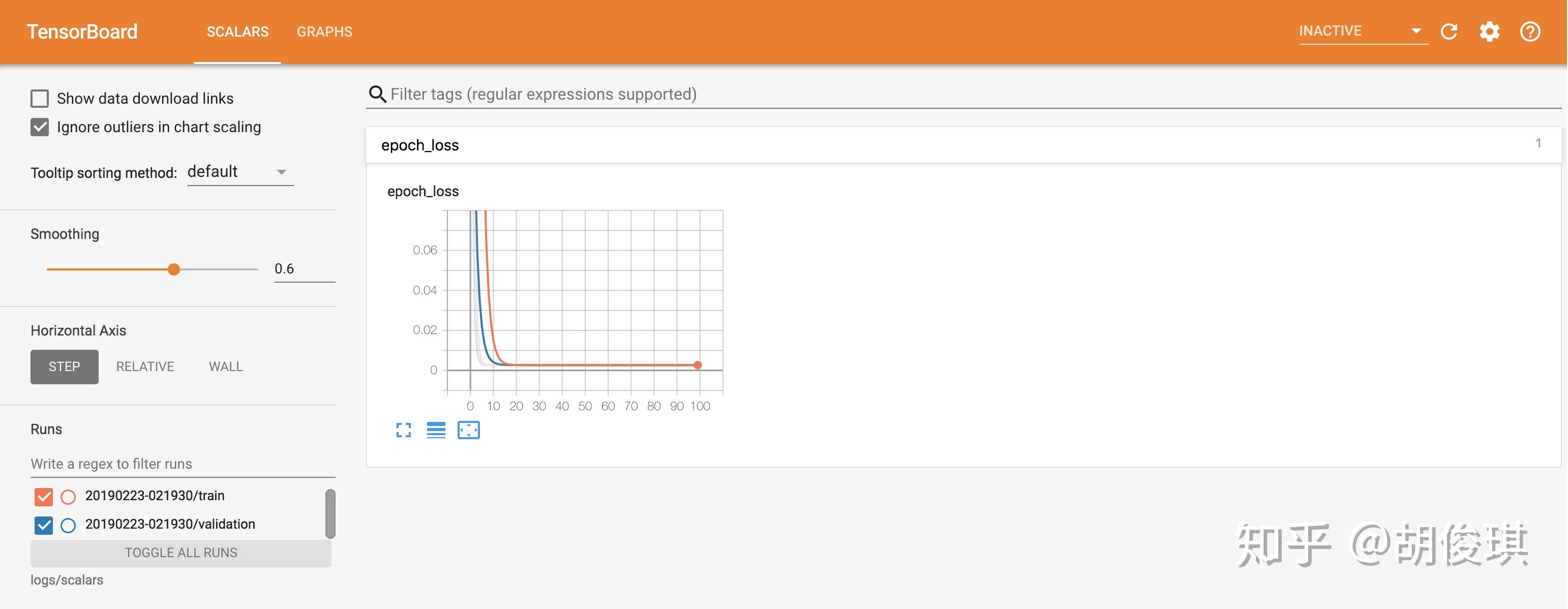This screenshot has height=609, width=1568.
Task: Select only validation run radio circle
Action: [68, 526]
